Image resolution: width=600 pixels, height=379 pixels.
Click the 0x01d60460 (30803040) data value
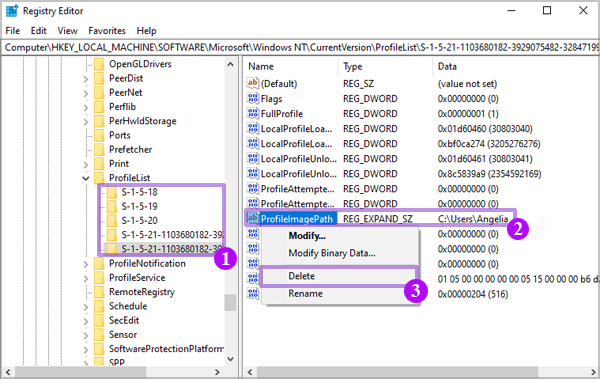coord(485,129)
